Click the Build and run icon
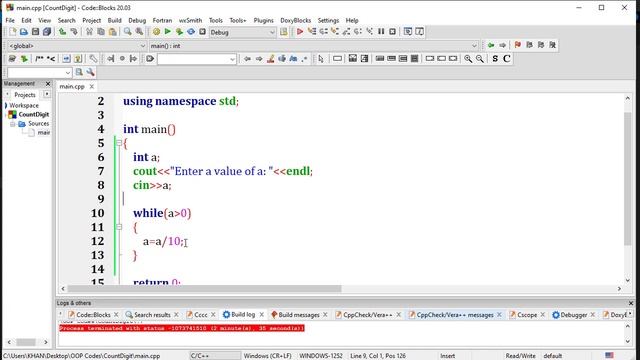 click(179, 32)
